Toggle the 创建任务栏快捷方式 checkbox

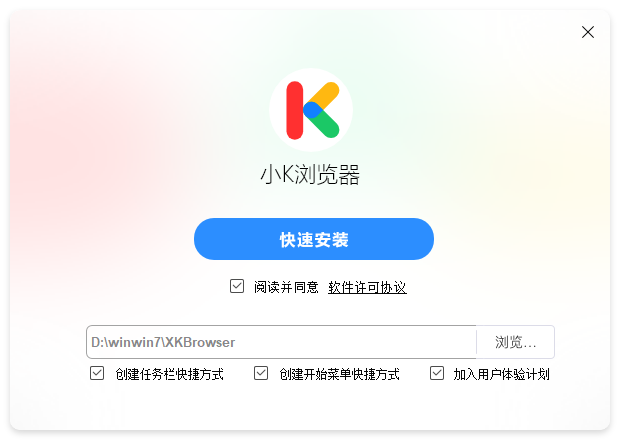click(x=97, y=373)
